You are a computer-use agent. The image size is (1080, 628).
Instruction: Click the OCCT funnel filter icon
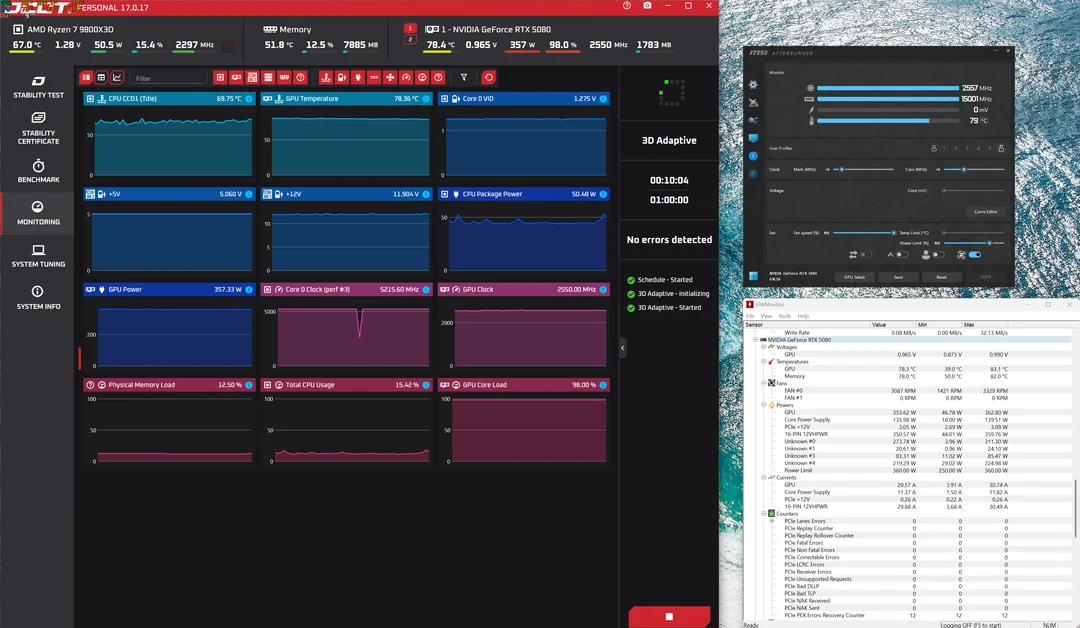pos(464,77)
